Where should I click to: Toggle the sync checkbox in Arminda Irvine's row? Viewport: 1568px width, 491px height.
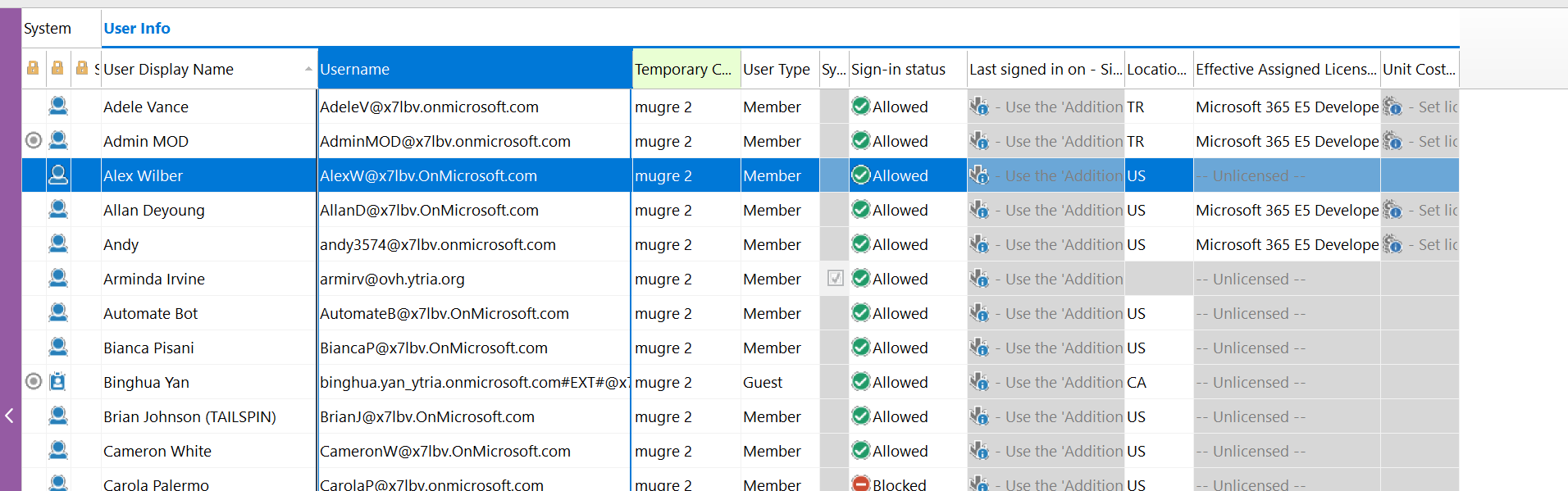click(835, 279)
